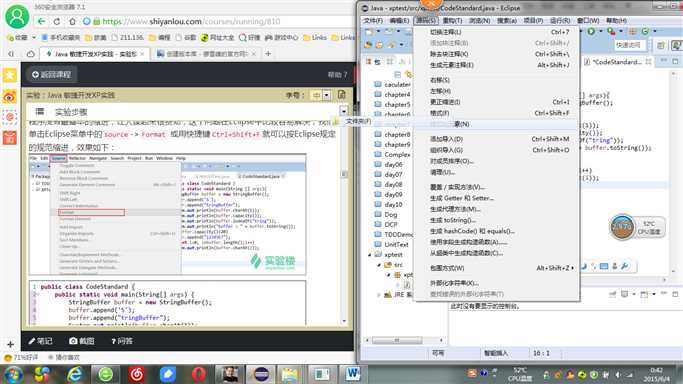Select day07 project in package explorer
683x384 pixels.
(392, 175)
